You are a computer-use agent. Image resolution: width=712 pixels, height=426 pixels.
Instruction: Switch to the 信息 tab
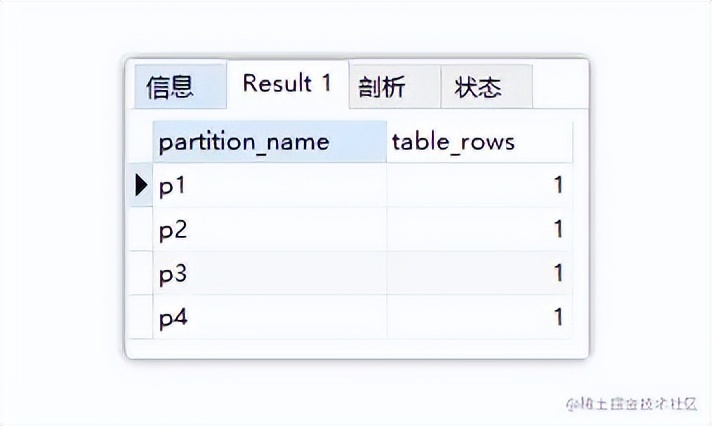point(180,86)
